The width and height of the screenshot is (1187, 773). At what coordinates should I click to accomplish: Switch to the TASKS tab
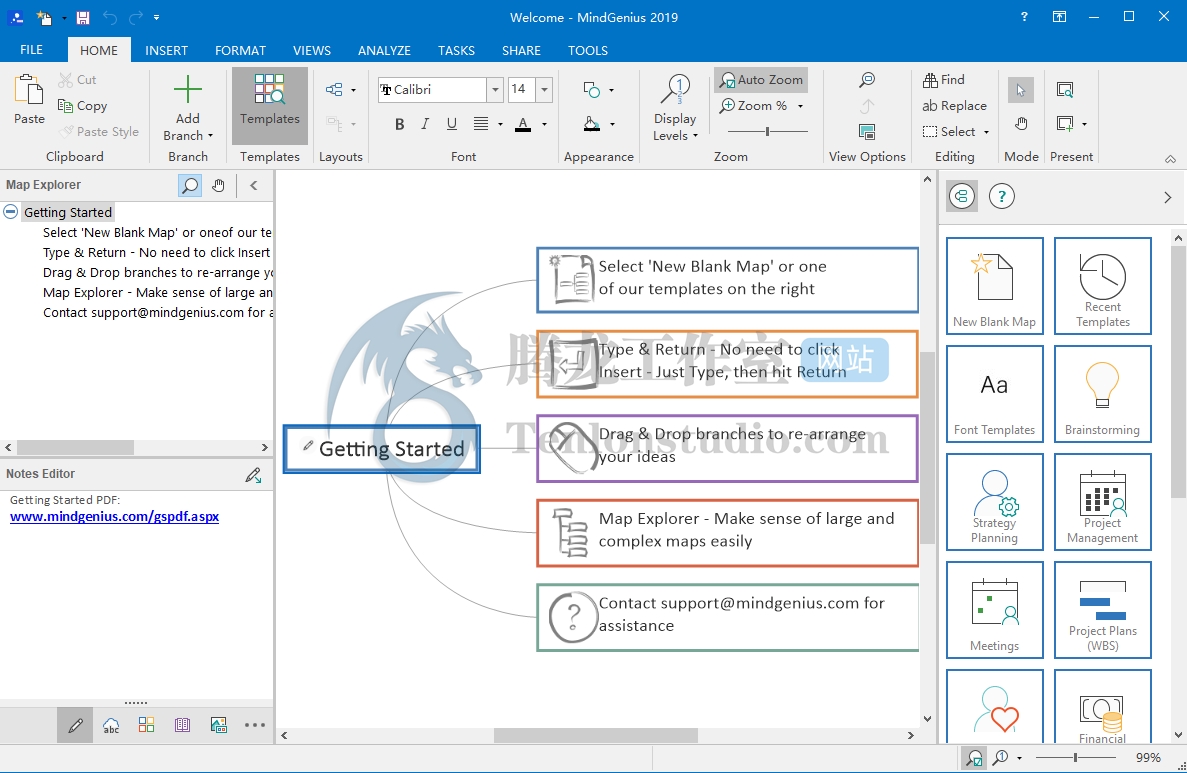tap(456, 50)
